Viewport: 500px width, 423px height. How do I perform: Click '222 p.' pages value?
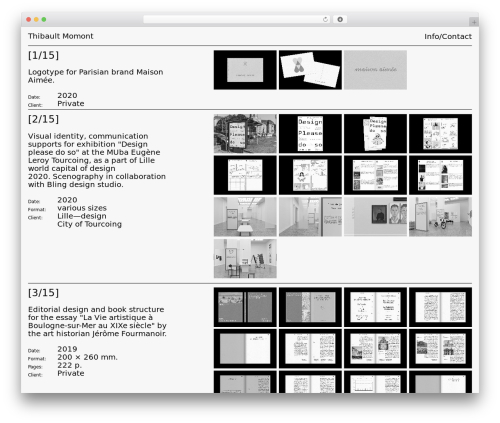tap(69, 365)
